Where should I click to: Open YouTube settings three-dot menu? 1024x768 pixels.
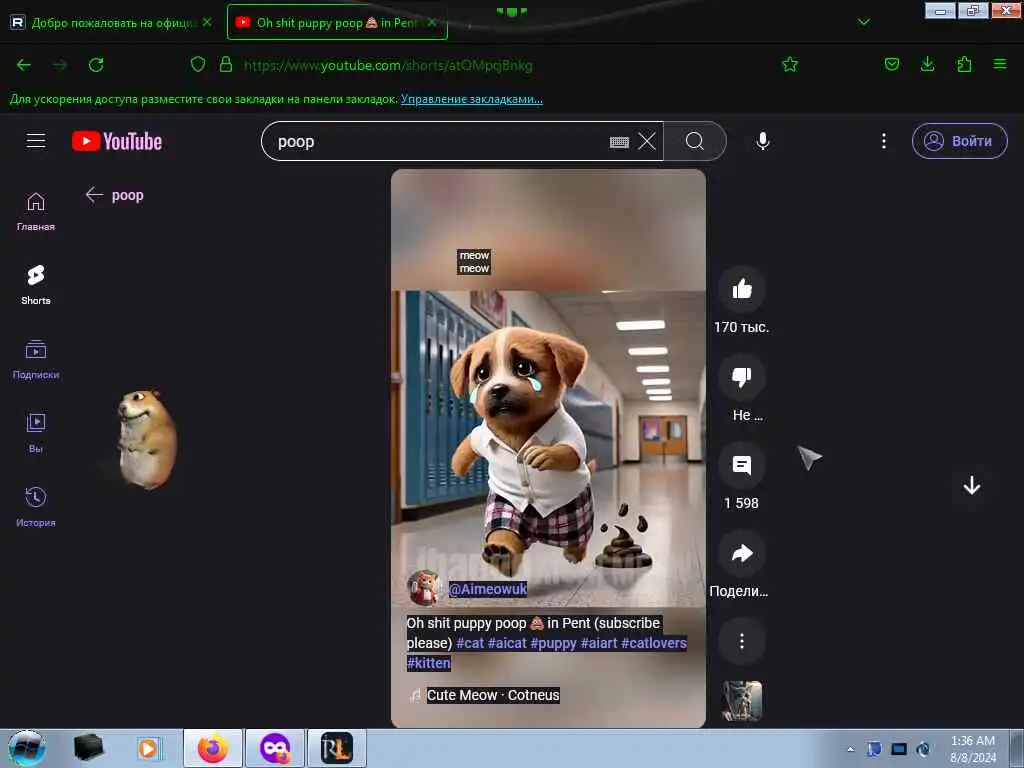click(x=884, y=141)
